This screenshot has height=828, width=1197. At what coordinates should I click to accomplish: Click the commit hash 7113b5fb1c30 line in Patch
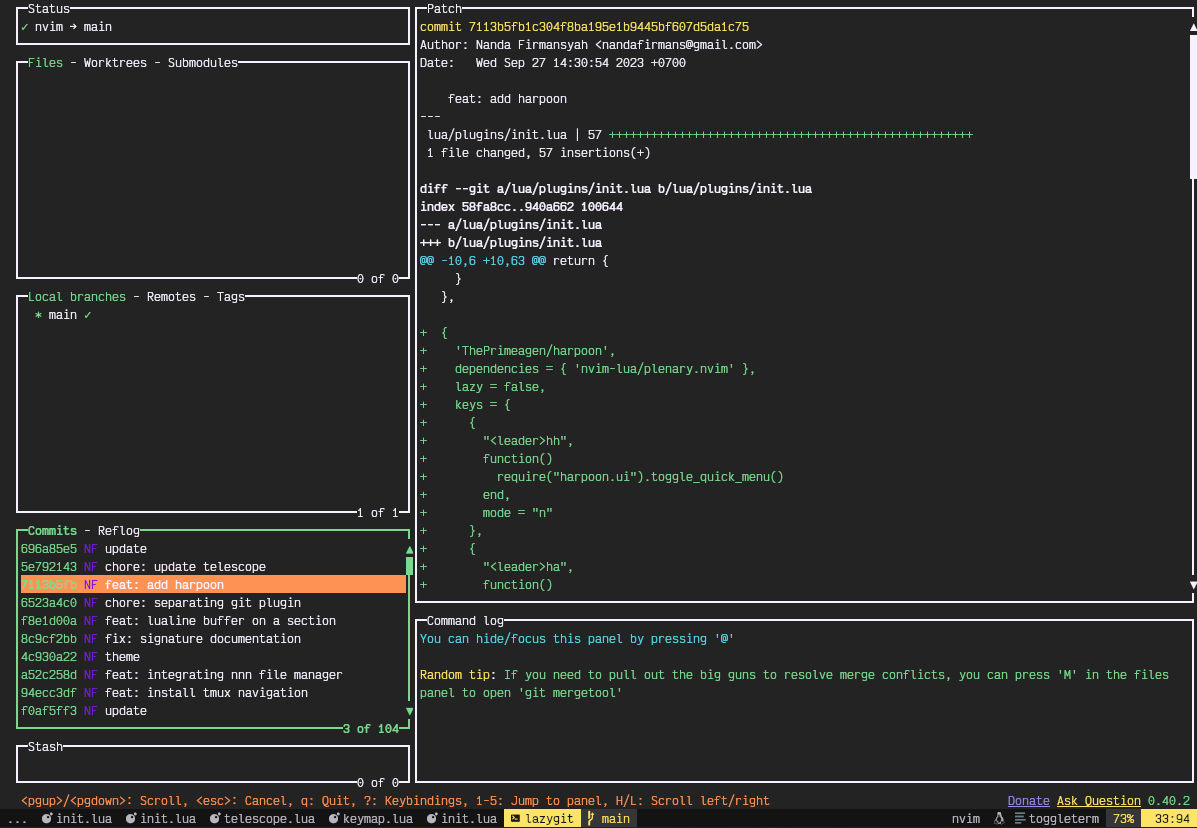pyautogui.click(x=584, y=27)
